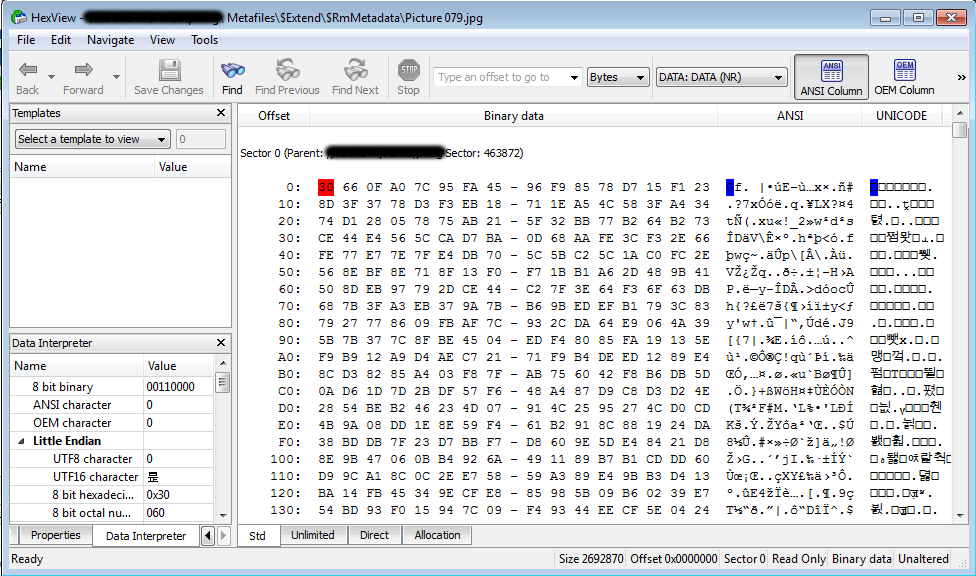976x576 pixels.
Task: Open the Navigate menu
Action: click(x=111, y=40)
